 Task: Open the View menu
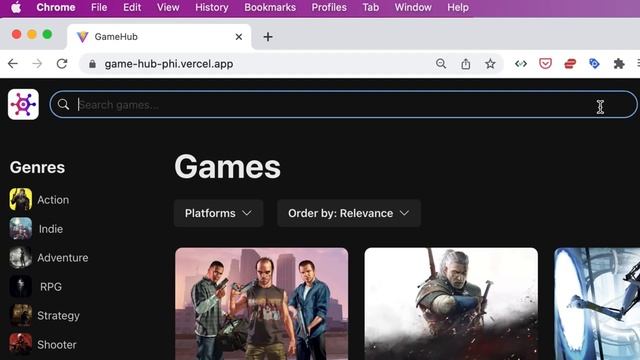tap(168, 7)
